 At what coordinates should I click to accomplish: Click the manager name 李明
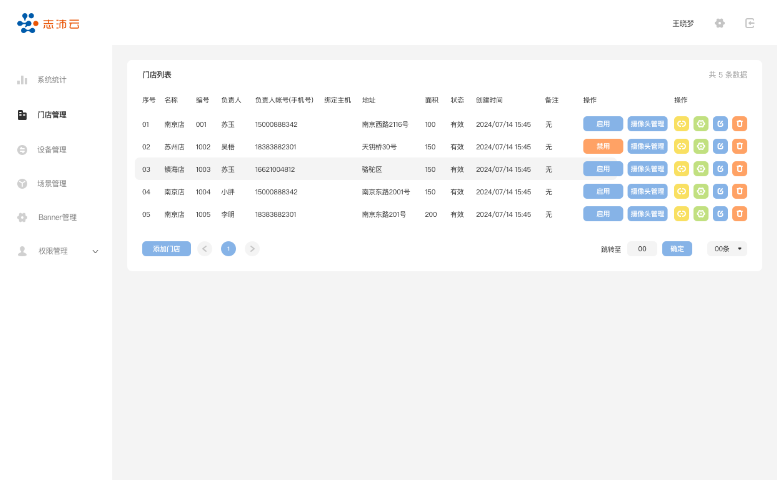[227, 214]
